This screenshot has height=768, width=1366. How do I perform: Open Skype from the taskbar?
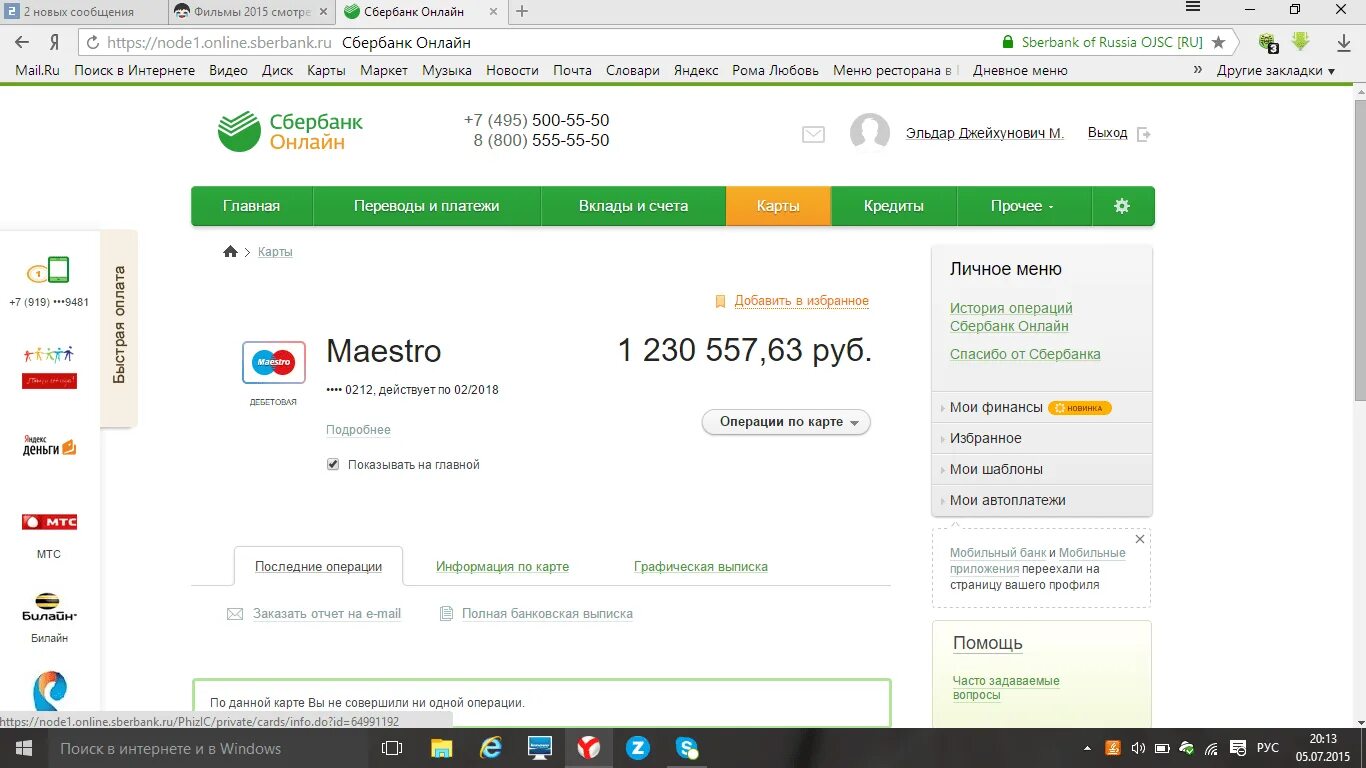[x=686, y=748]
